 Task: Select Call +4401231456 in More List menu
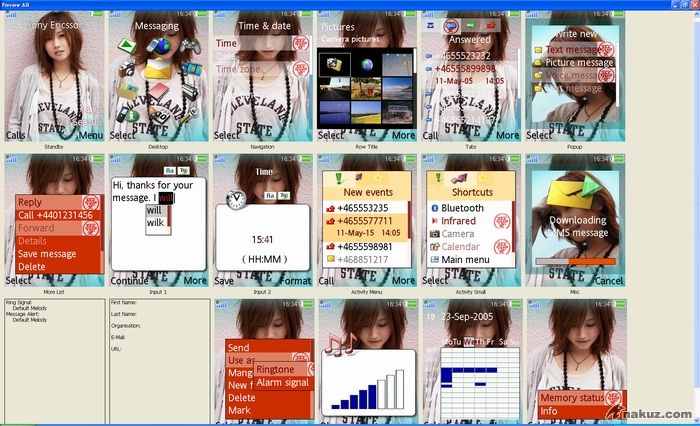[57, 215]
